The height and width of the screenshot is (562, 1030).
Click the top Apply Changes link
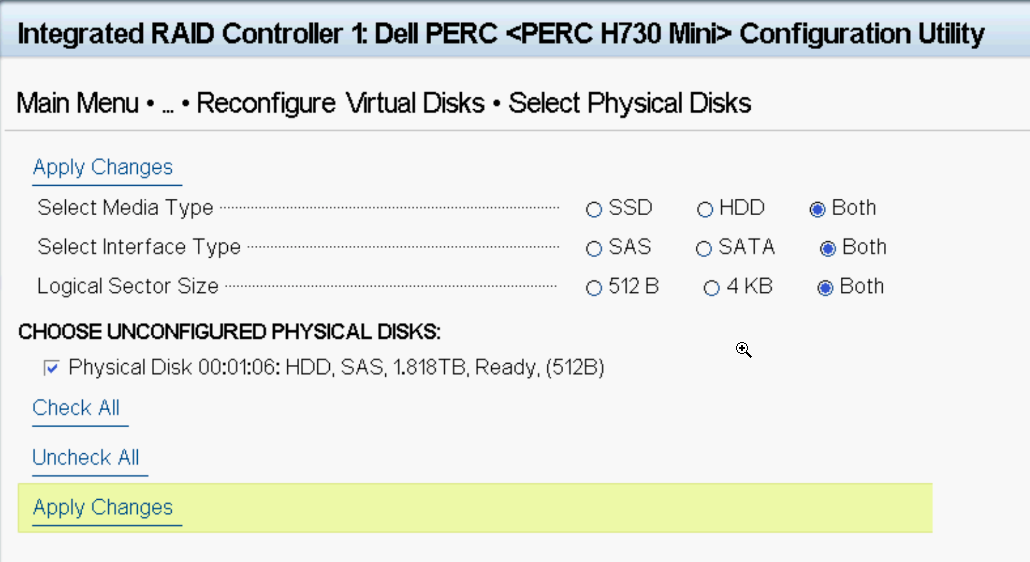pos(103,167)
